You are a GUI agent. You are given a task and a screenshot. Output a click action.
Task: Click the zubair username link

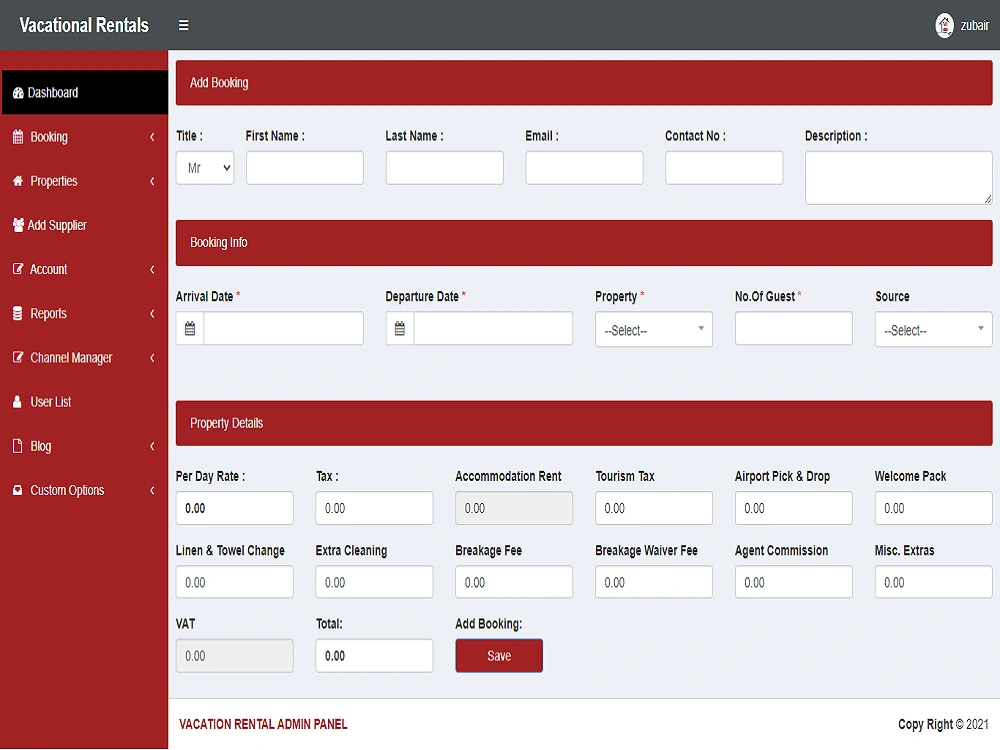[974, 26]
